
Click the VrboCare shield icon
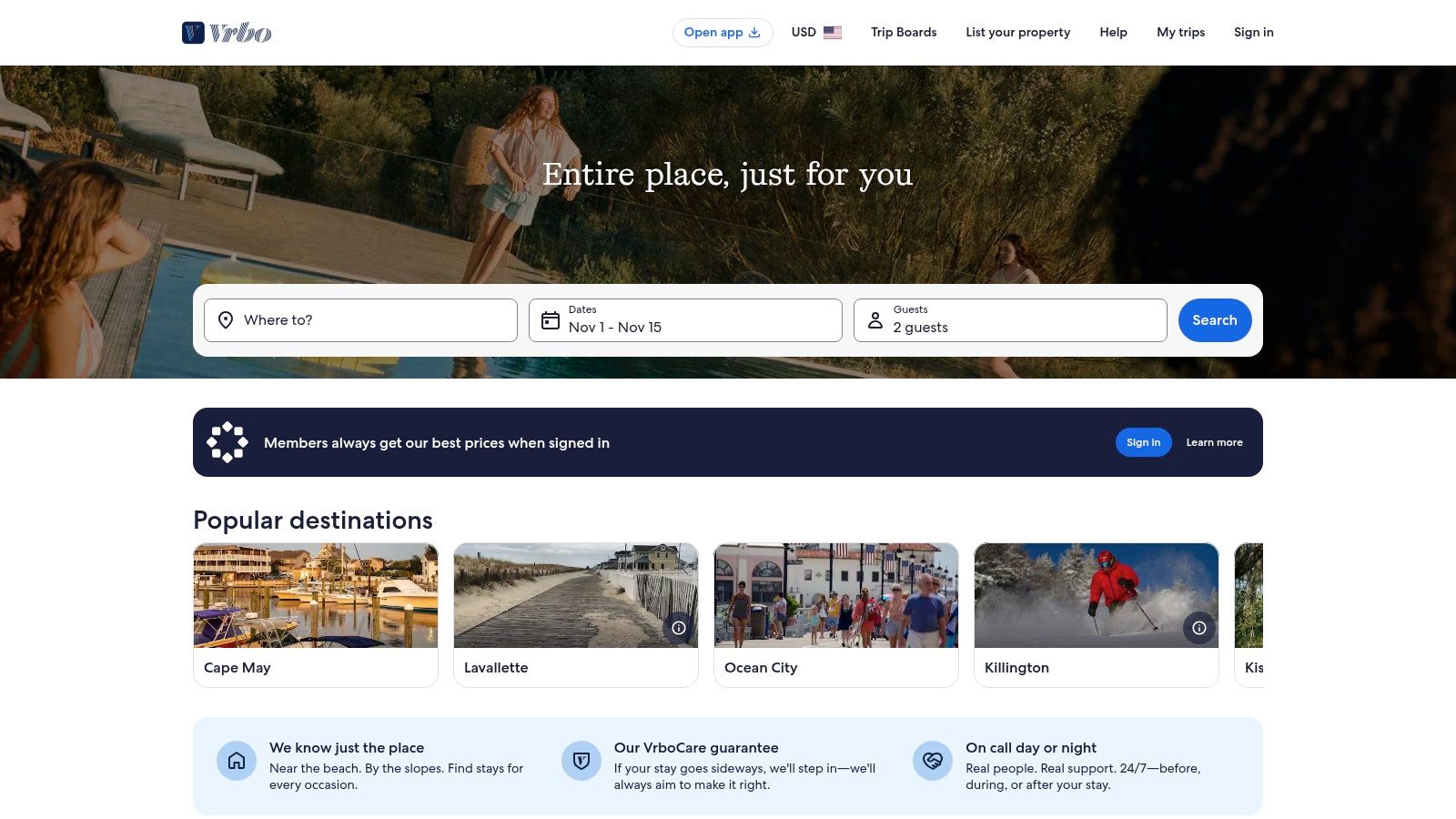tap(581, 761)
